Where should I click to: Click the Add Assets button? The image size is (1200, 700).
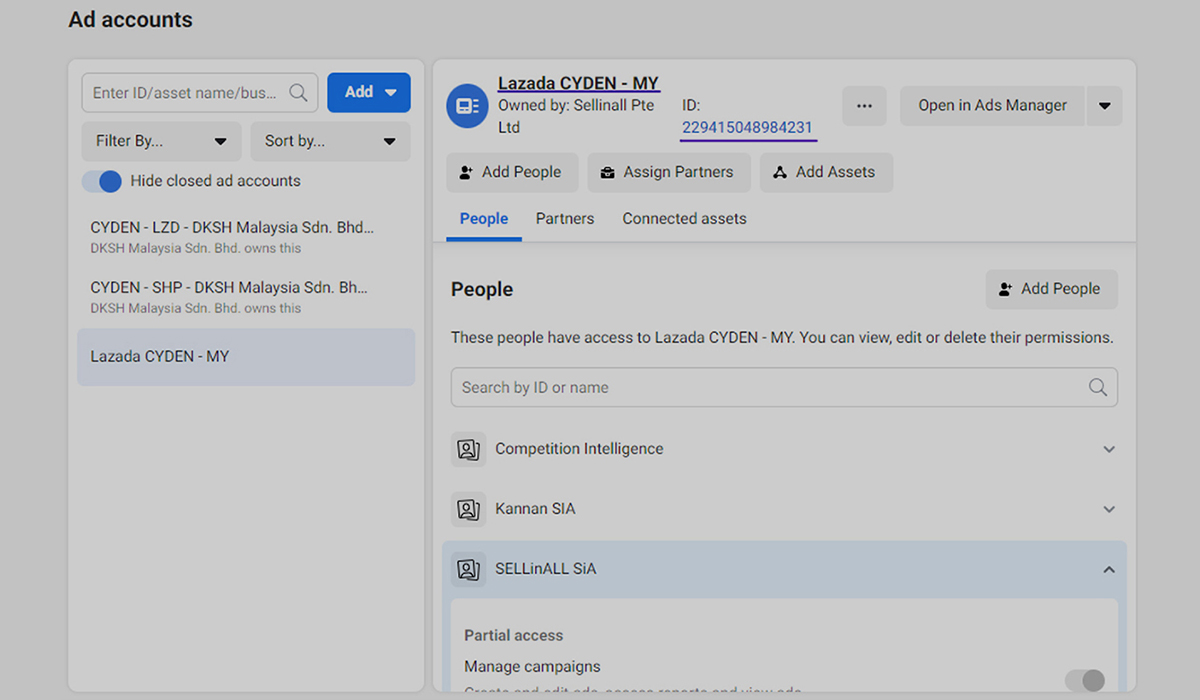pos(826,172)
